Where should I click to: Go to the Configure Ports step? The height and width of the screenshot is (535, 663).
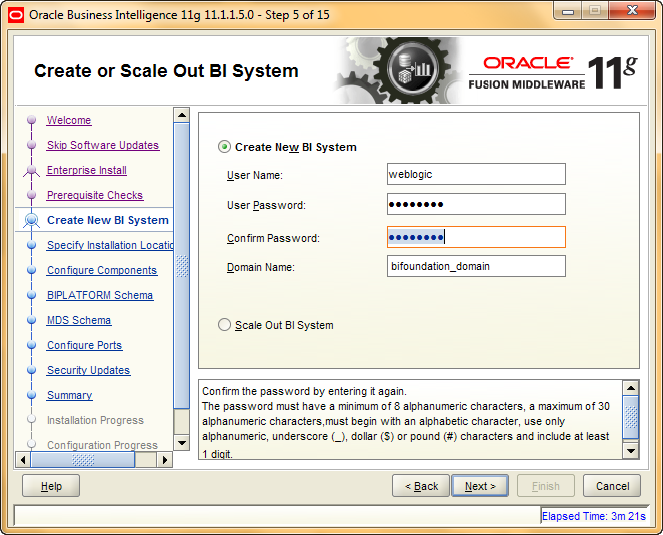(x=85, y=345)
